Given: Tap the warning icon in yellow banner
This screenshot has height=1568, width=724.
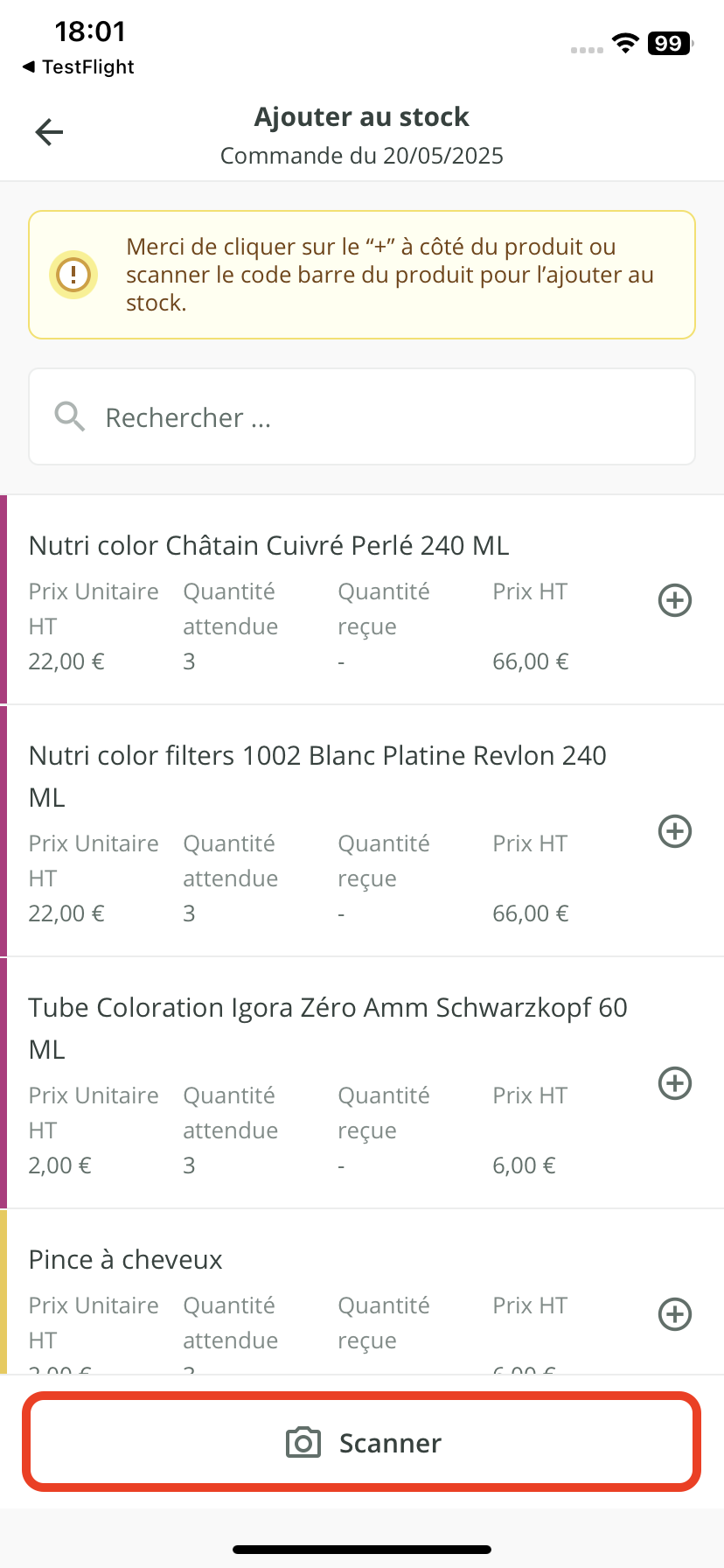Looking at the screenshot, I should [73, 275].
